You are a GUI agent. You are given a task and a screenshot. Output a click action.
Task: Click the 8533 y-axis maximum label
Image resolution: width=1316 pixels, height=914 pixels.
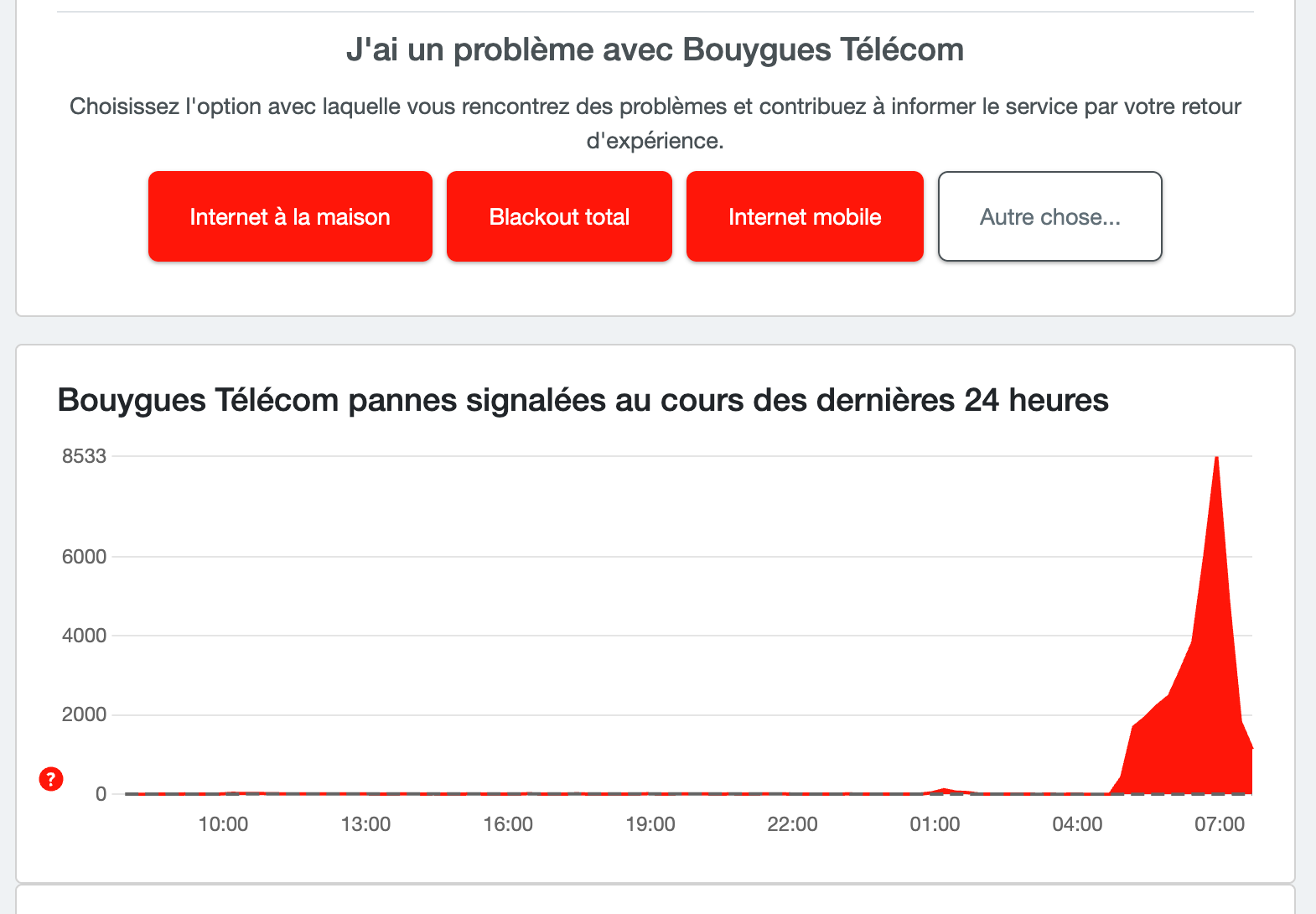pos(84,456)
